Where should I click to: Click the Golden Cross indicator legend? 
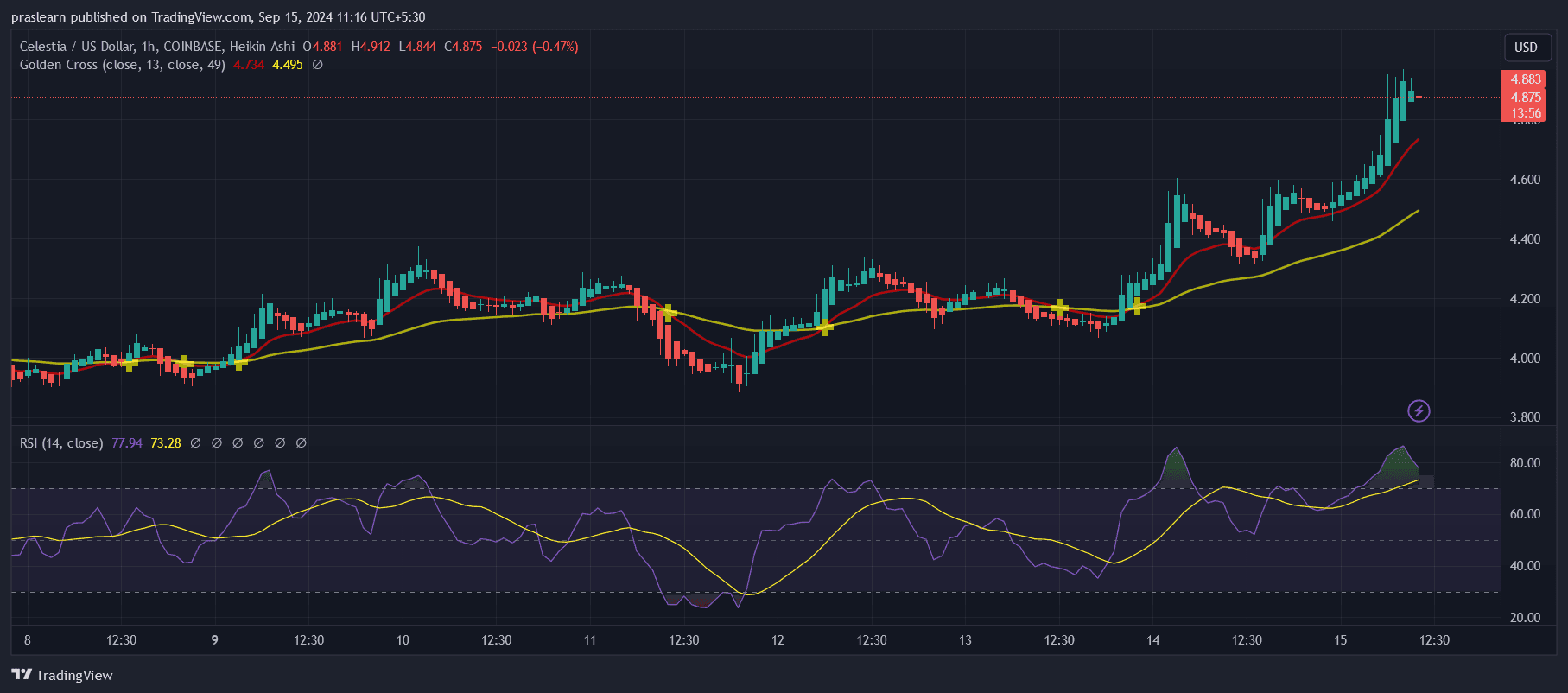(123, 65)
